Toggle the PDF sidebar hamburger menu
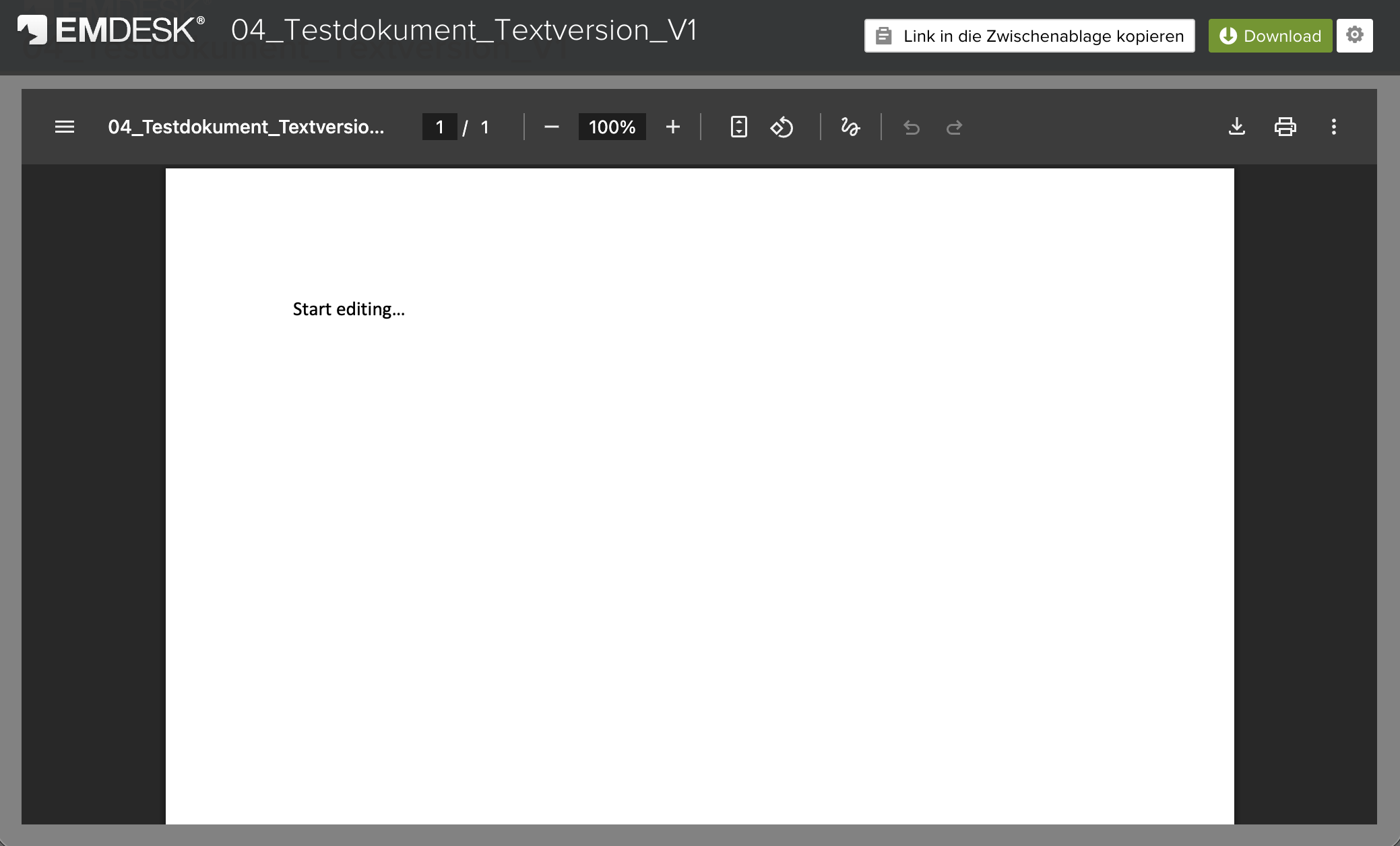This screenshot has height=846, width=1400. tap(65, 127)
